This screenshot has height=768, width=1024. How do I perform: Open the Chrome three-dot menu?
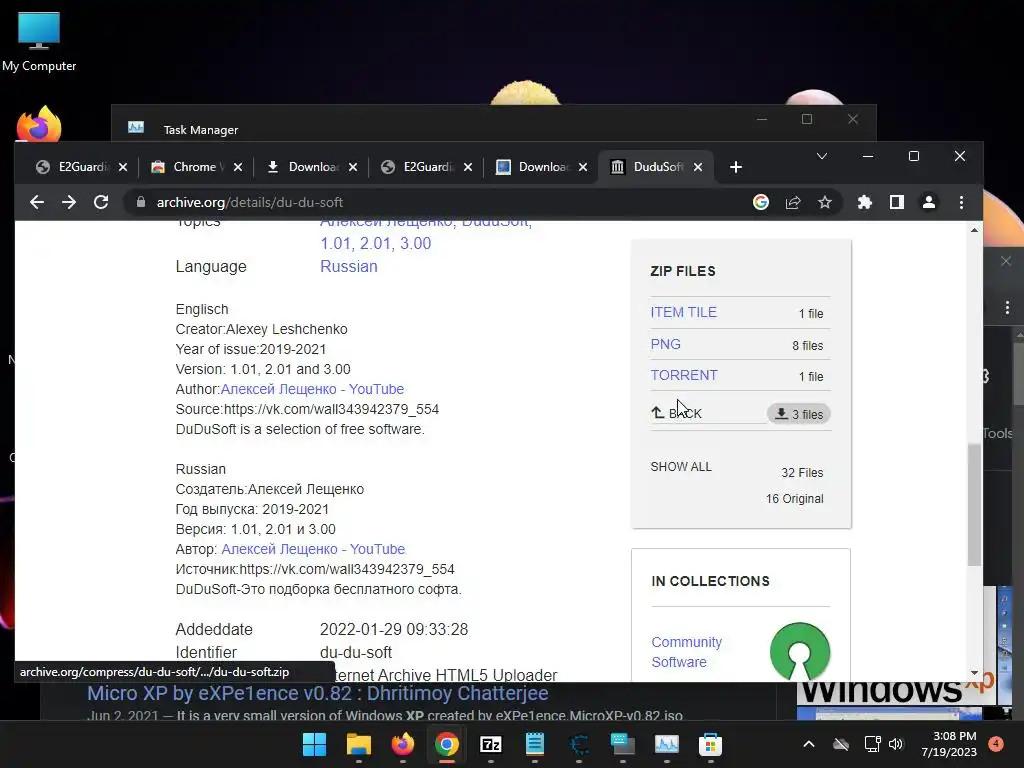(961, 202)
